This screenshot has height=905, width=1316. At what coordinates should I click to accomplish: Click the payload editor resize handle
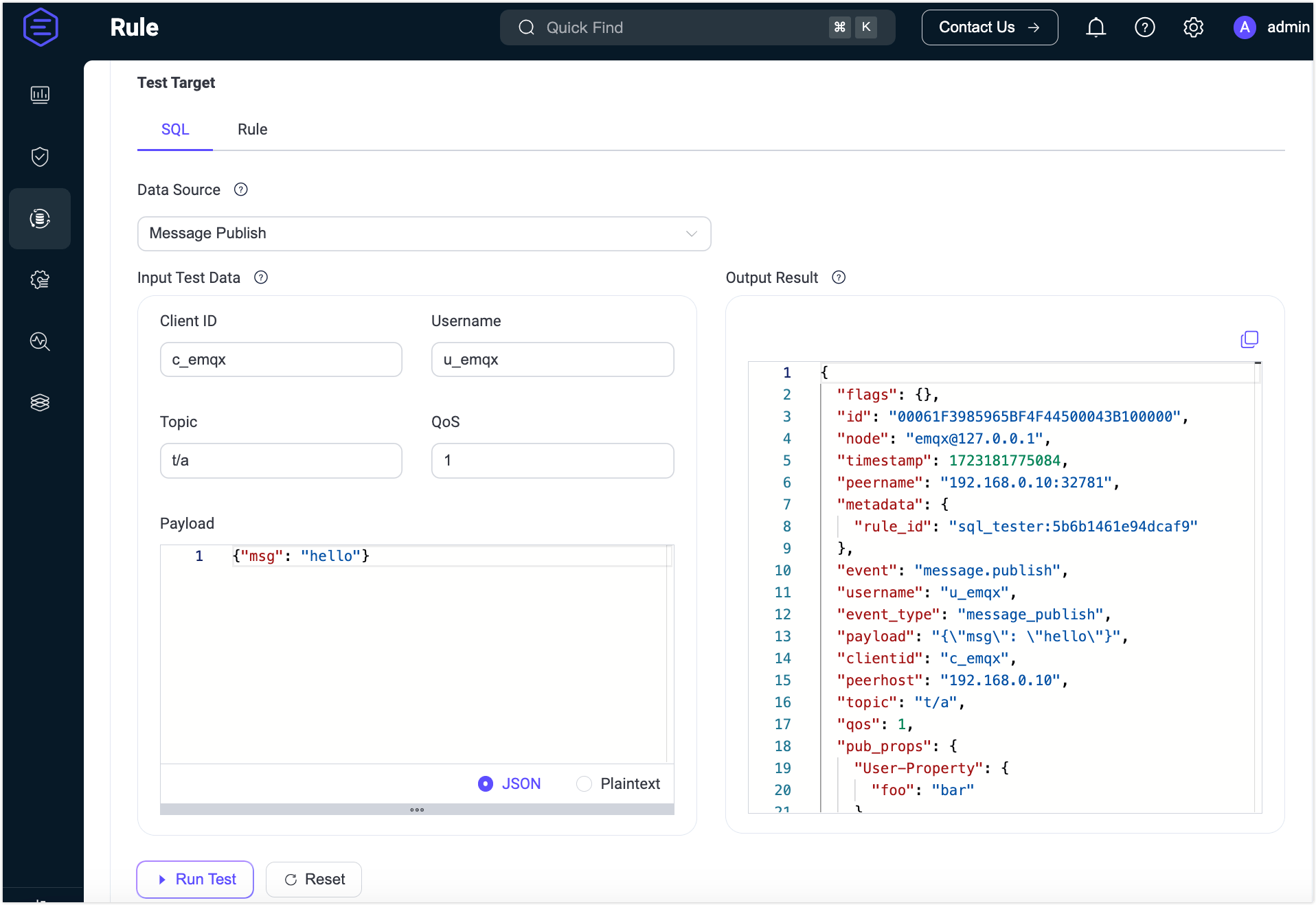point(417,810)
